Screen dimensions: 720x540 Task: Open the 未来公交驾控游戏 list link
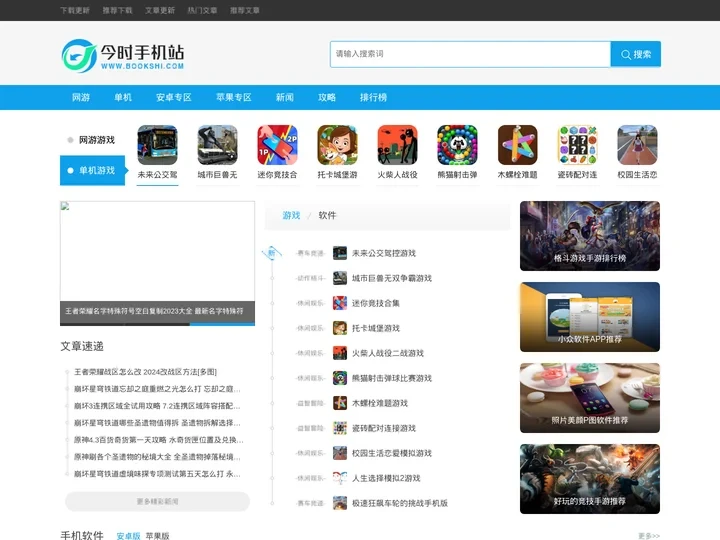point(384,253)
